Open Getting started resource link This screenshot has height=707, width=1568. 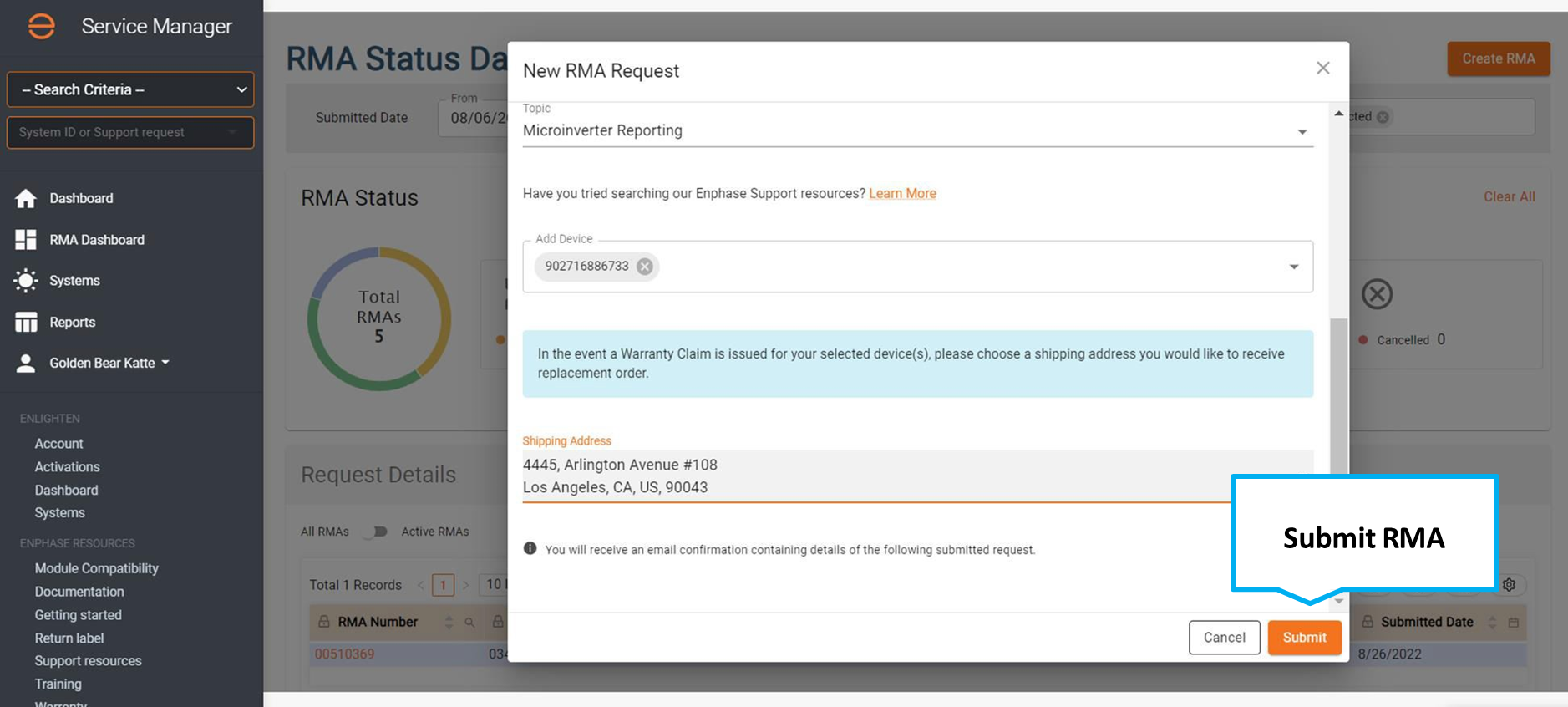tap(78, 615)
